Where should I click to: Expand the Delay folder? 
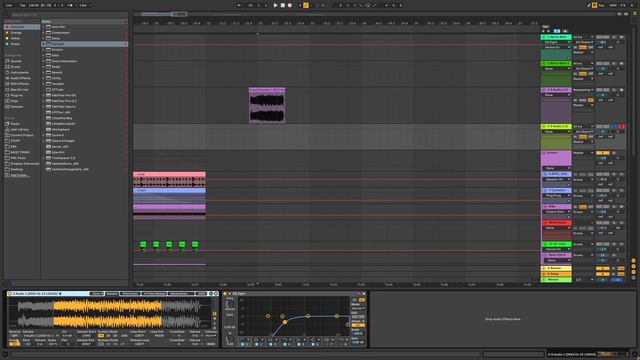click(x=43, y=38)
